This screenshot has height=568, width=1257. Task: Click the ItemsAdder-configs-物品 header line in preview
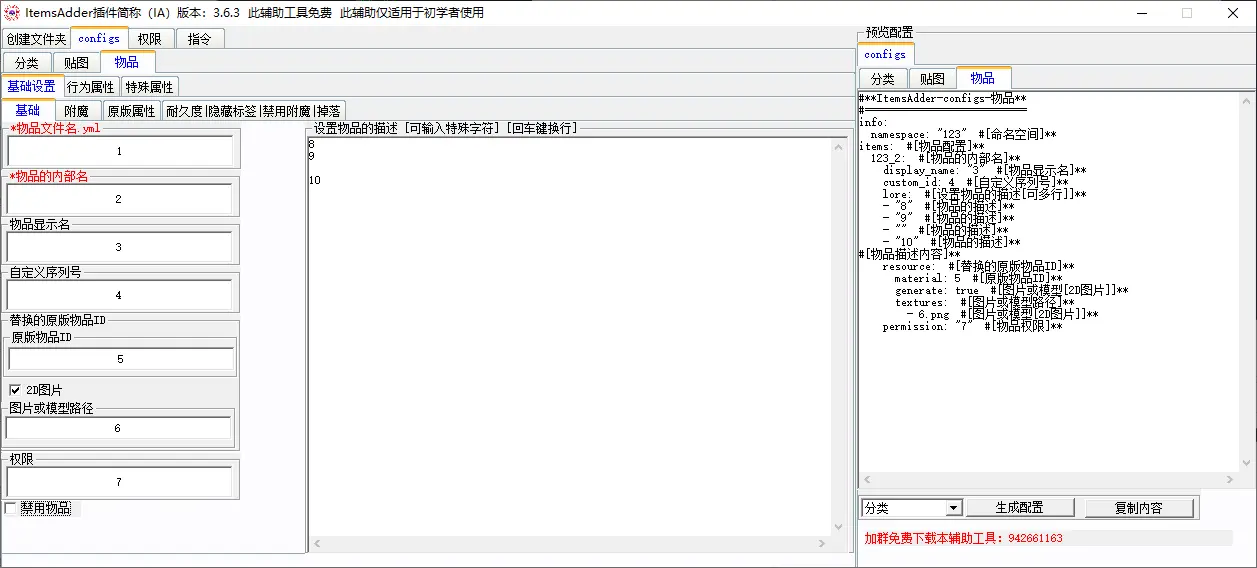943,98
